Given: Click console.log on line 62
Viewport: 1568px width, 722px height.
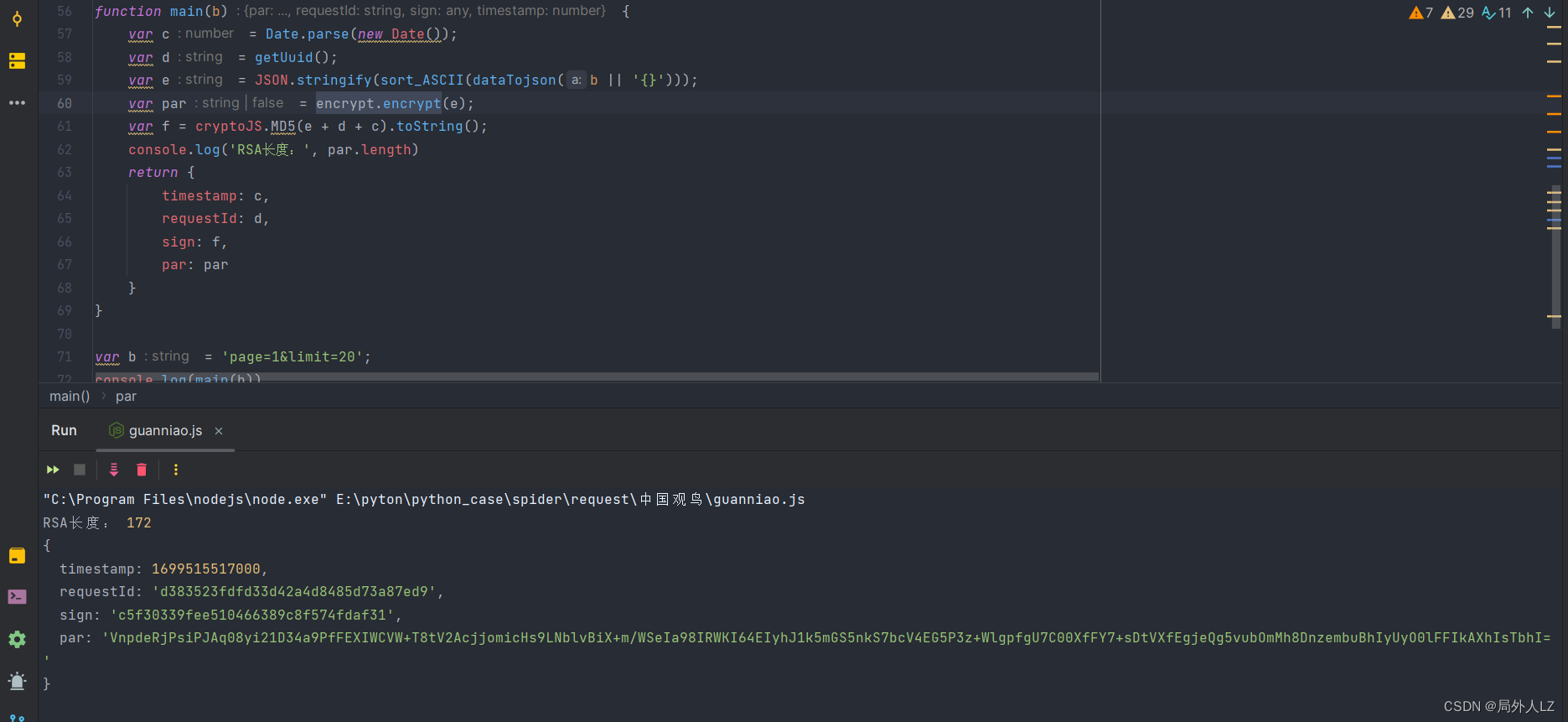Looking at the screenshot, I should tap(173, 149).
